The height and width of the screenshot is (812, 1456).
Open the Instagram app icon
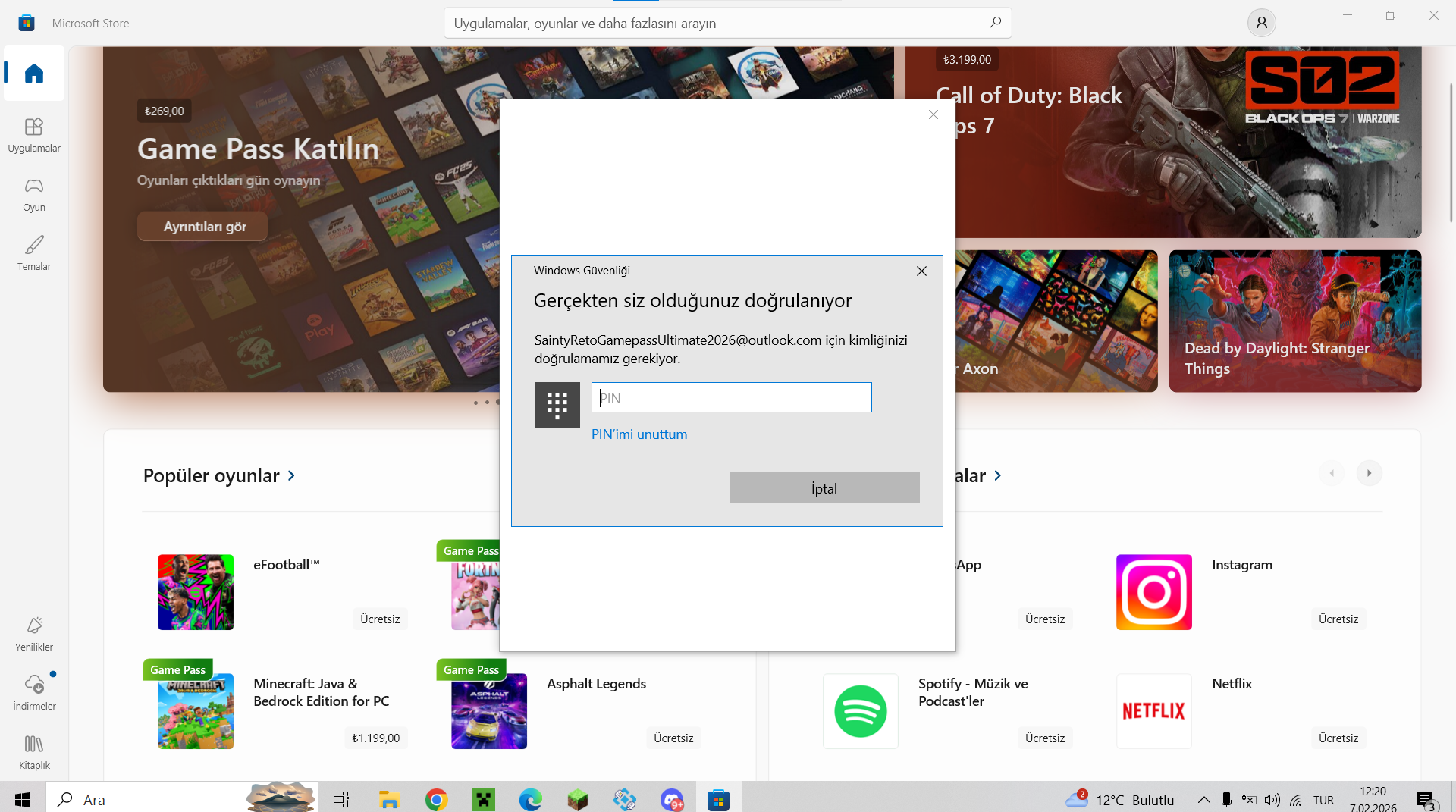pyautogui.click(x=1154, y=592)
